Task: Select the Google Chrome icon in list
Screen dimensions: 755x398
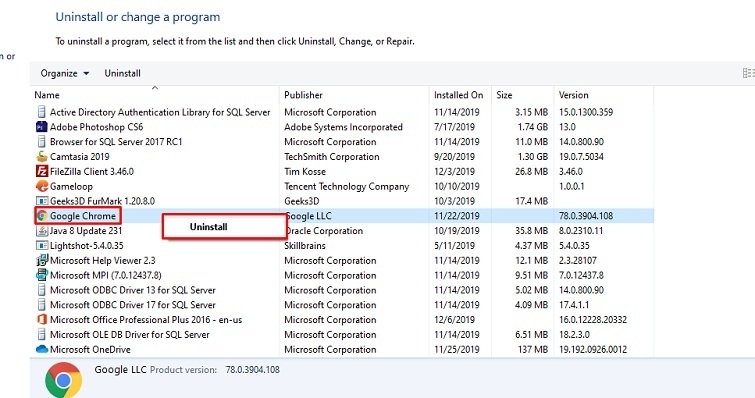Action: 42,216
